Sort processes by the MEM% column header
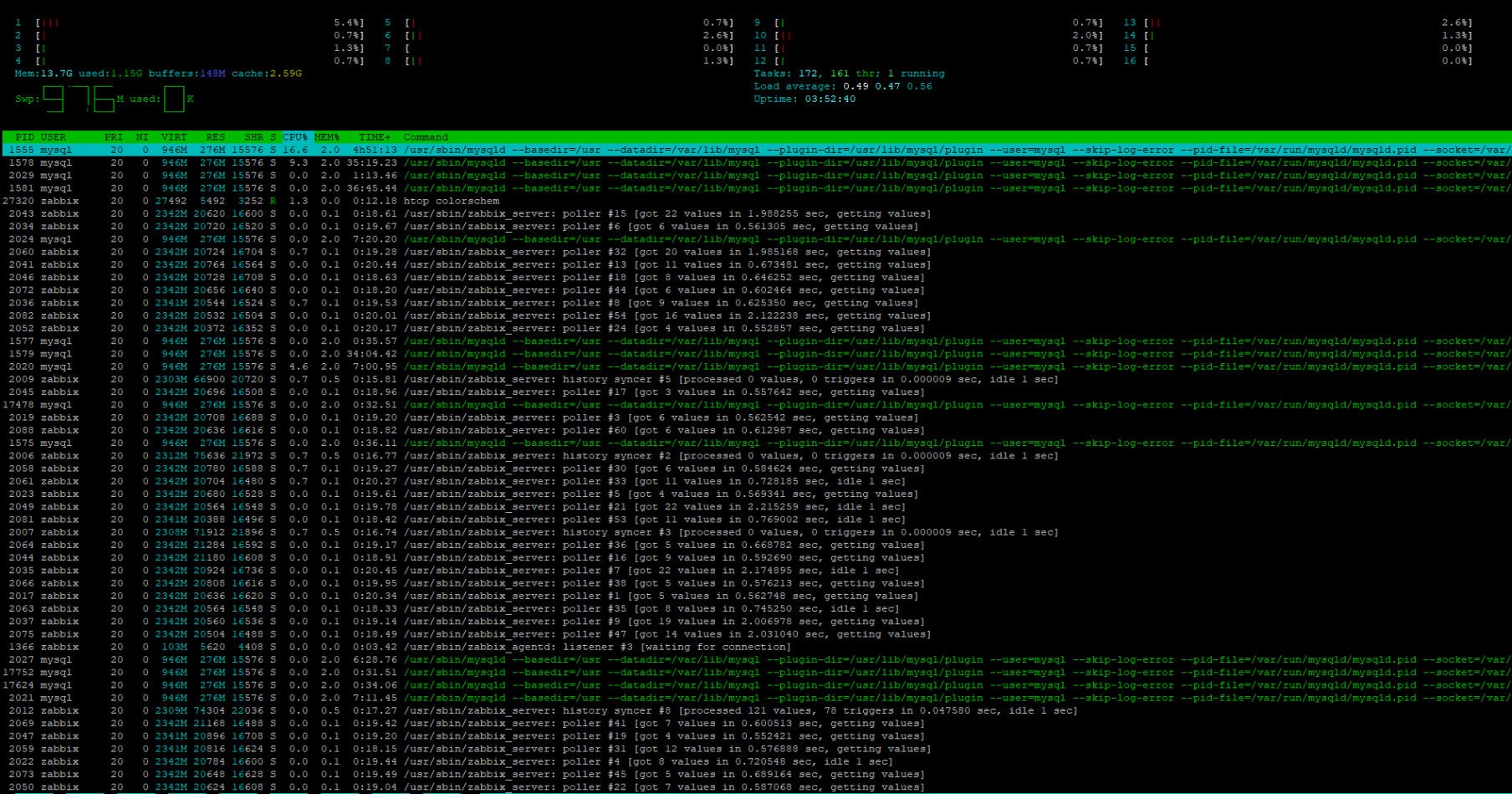 327,137
